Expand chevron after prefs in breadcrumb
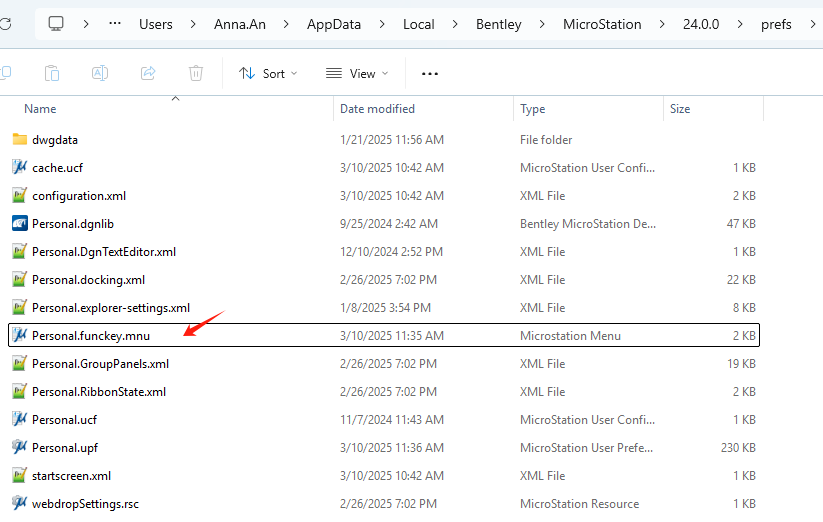Screen dimensions: 823x522 click(813, 24)
